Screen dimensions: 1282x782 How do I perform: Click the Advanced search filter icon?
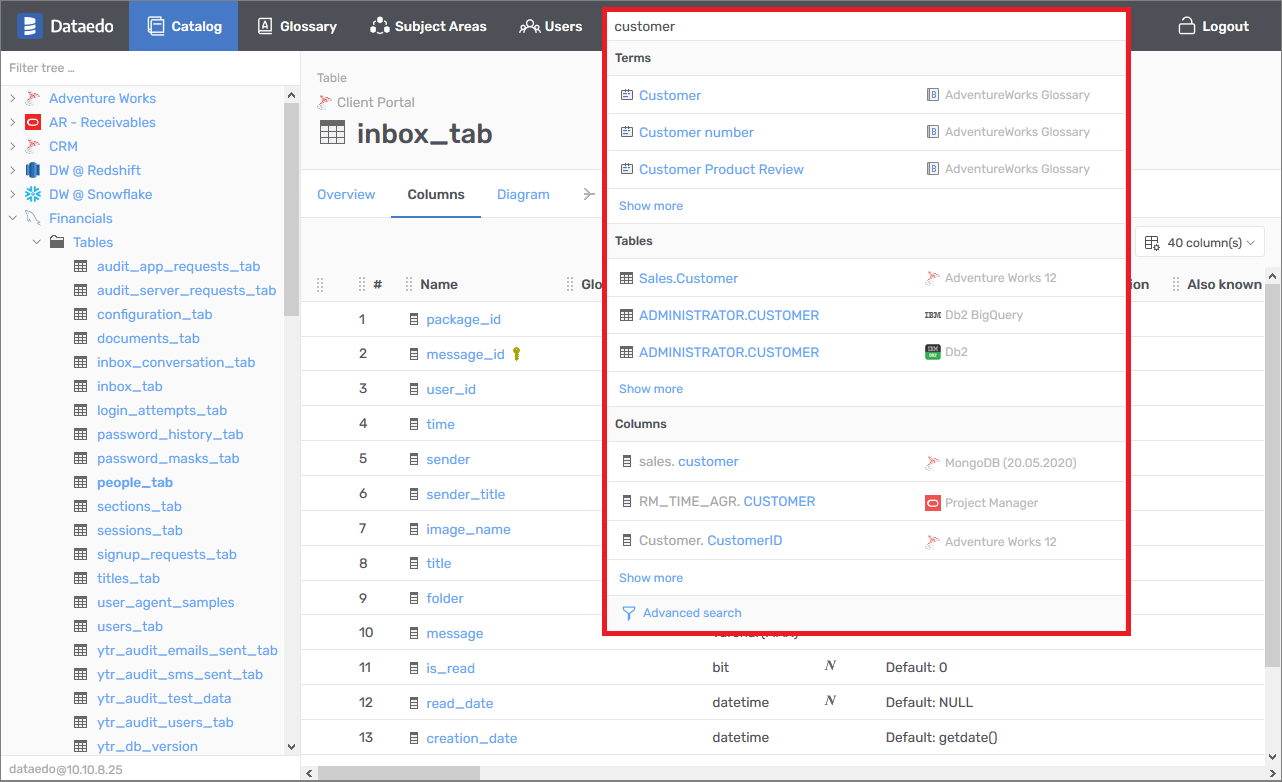(628, 613)
